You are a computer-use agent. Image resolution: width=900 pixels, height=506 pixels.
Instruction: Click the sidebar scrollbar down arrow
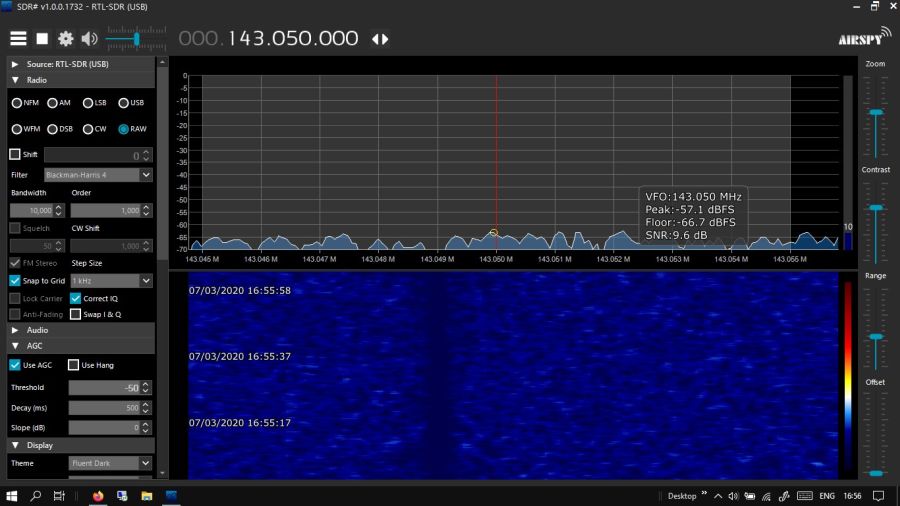(162, 473)
